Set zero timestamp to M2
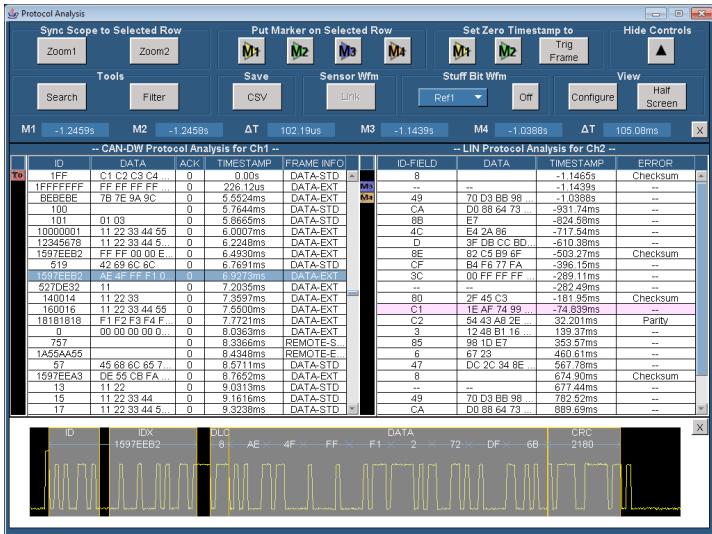 (x=508, y=51)
